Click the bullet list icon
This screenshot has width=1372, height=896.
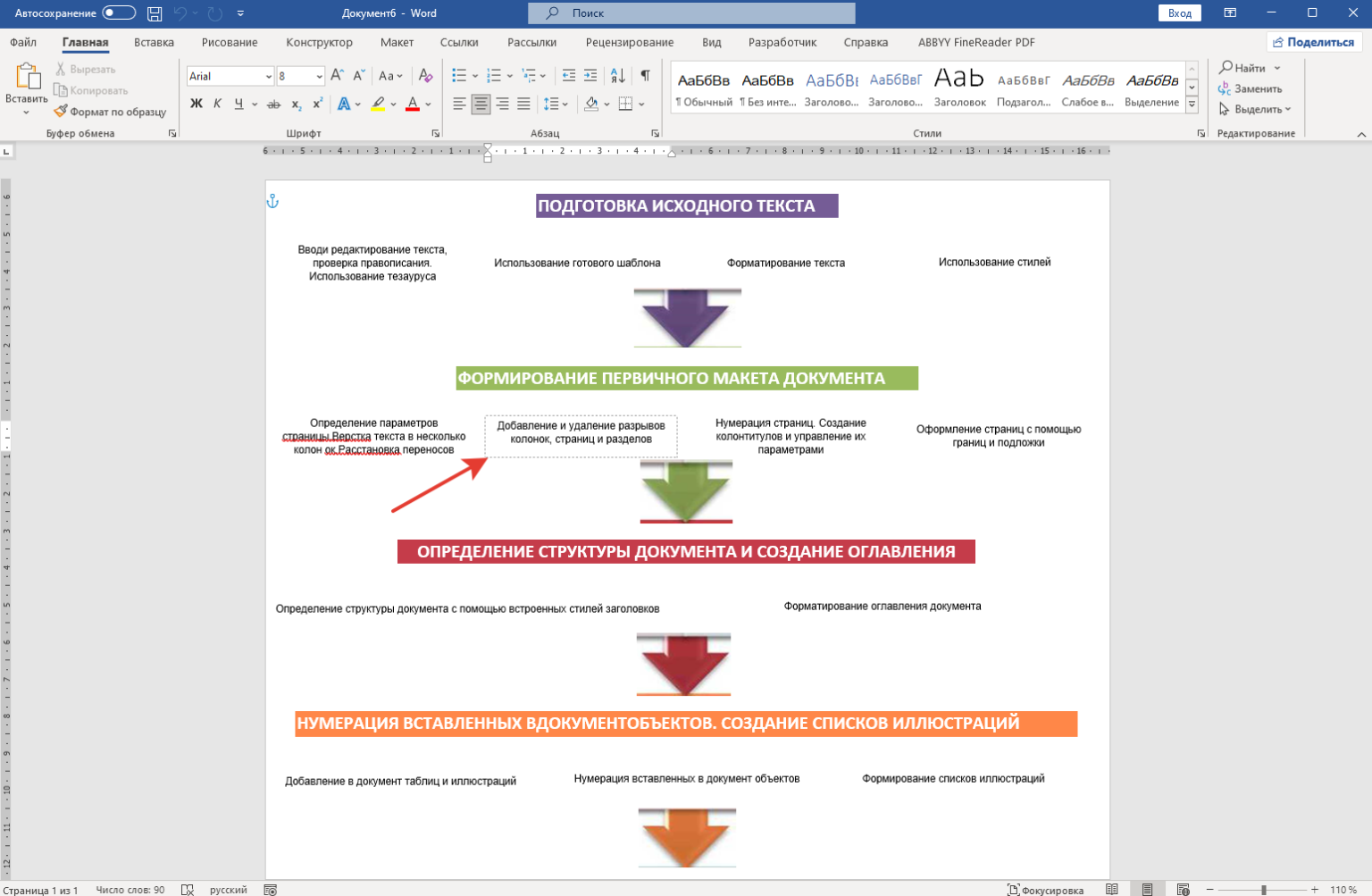(x=459, y=76)
